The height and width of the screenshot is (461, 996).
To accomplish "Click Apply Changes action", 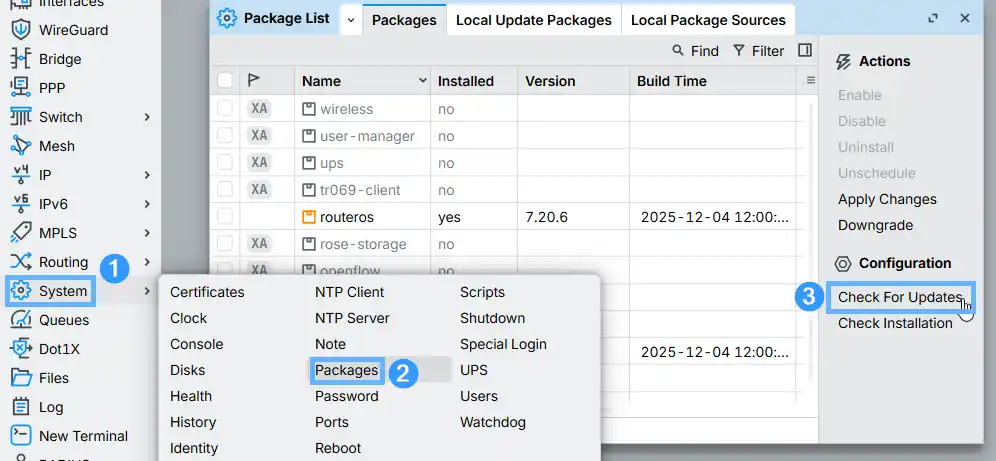I will (887, 199).
